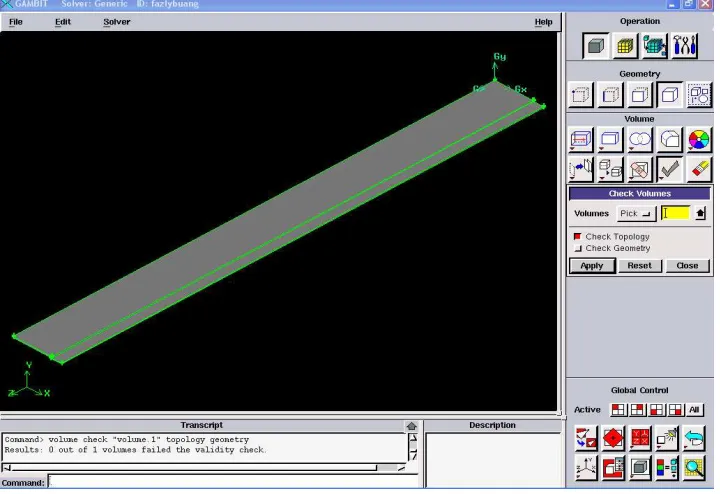Select the Volume geometry button
The width and height of the screenshot is (720, 494).
pyautogui.click(x=669, y=95)
